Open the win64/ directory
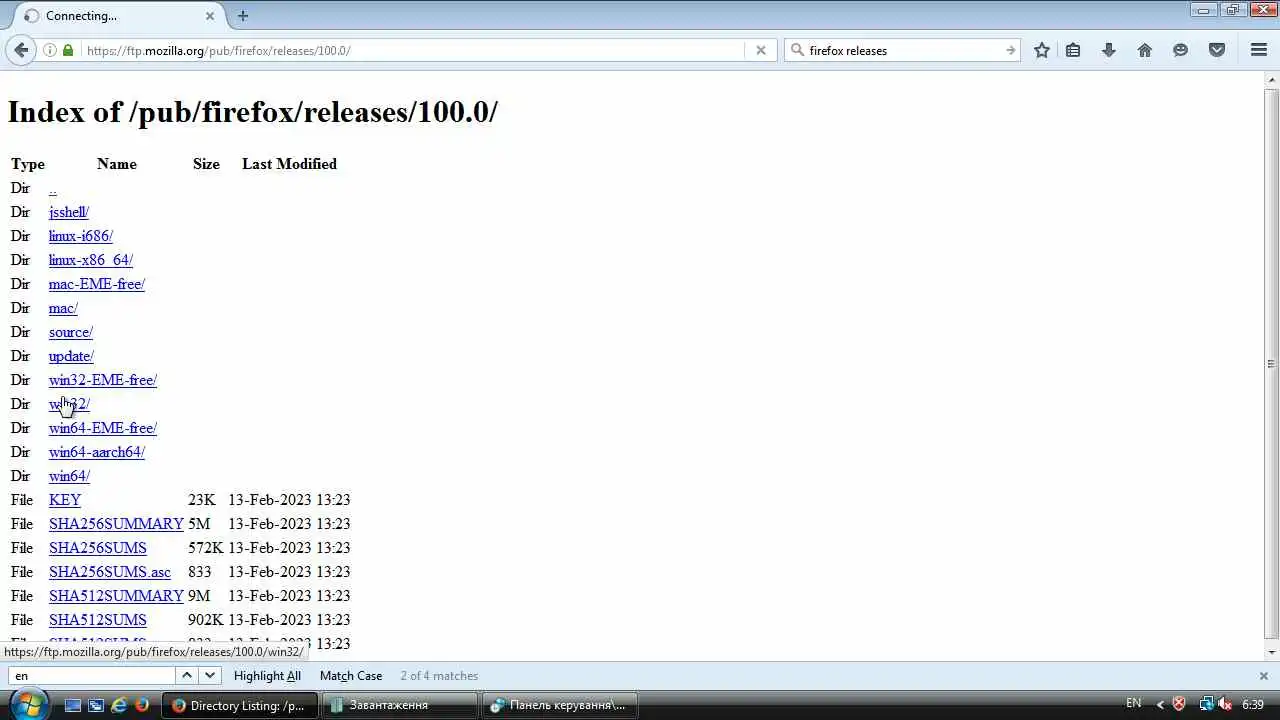 (69, 476)
